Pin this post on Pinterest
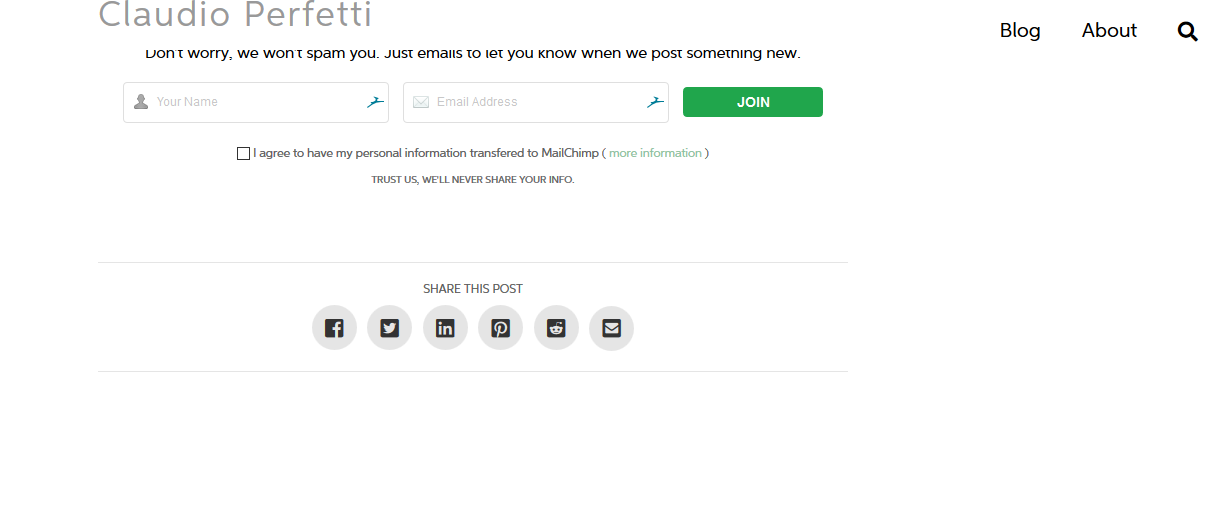The height and width of the screenshot is (507, 1210). [x=501, y=328]
